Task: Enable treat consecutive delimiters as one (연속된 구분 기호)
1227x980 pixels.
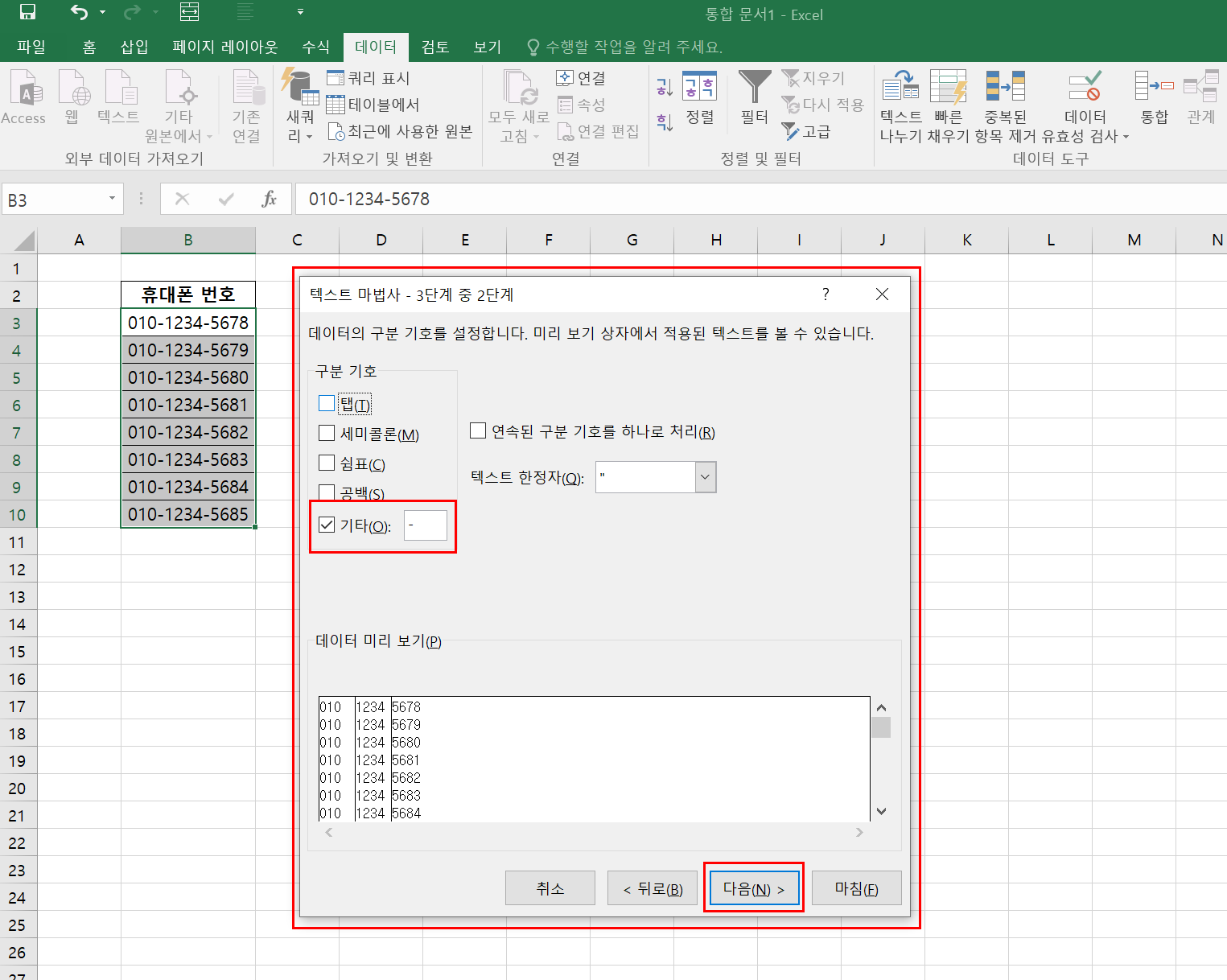Action: (x=478, y=431)
